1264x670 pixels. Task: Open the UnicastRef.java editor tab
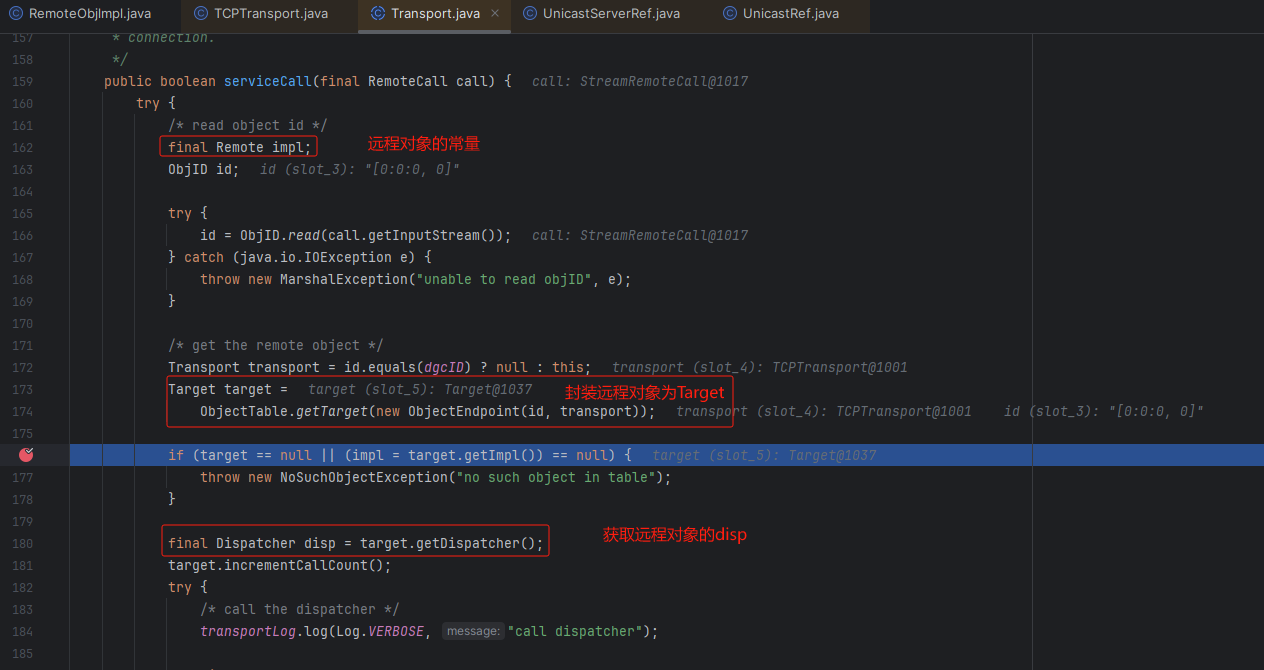click(x=790, y=14)
